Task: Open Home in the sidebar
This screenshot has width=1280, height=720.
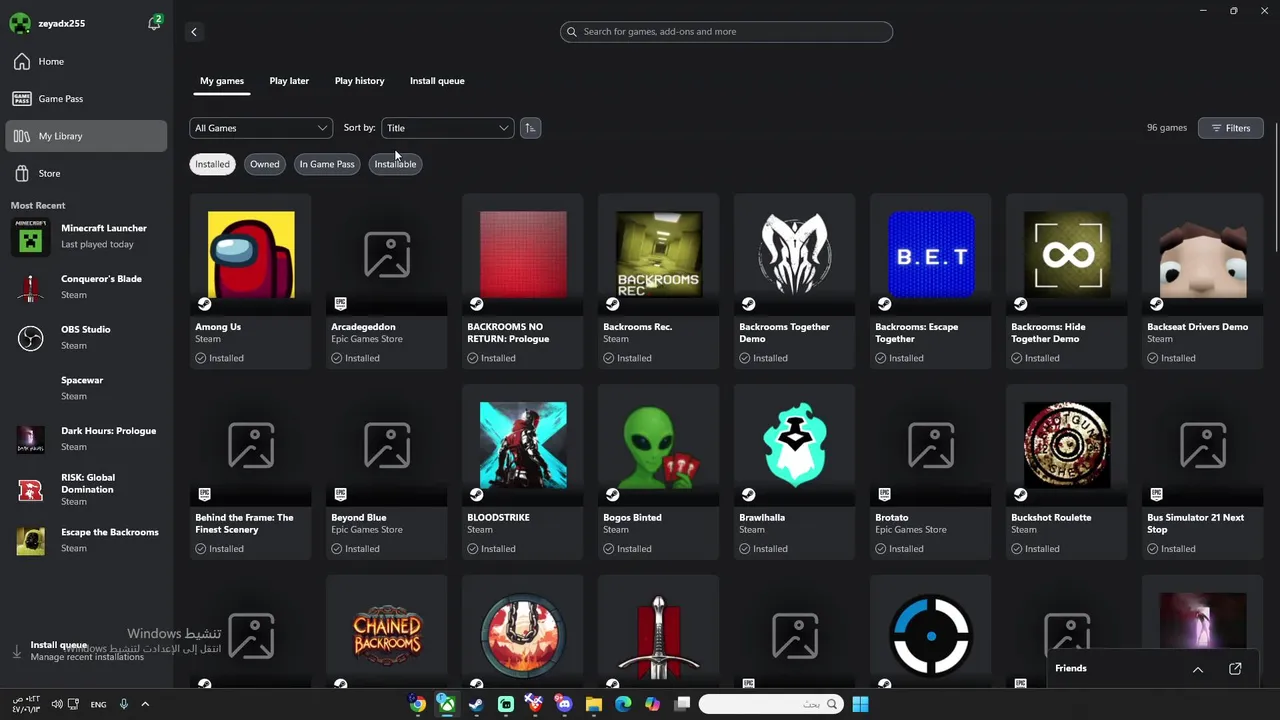Action: click(86, 62)
